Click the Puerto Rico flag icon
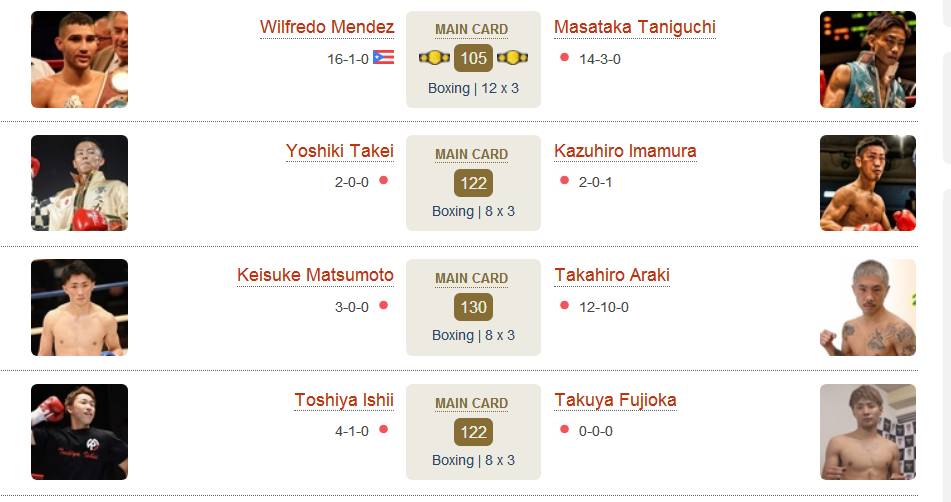The height and width of the screenshot is (502, 951). pyautogui.click(x=383, y=58)
